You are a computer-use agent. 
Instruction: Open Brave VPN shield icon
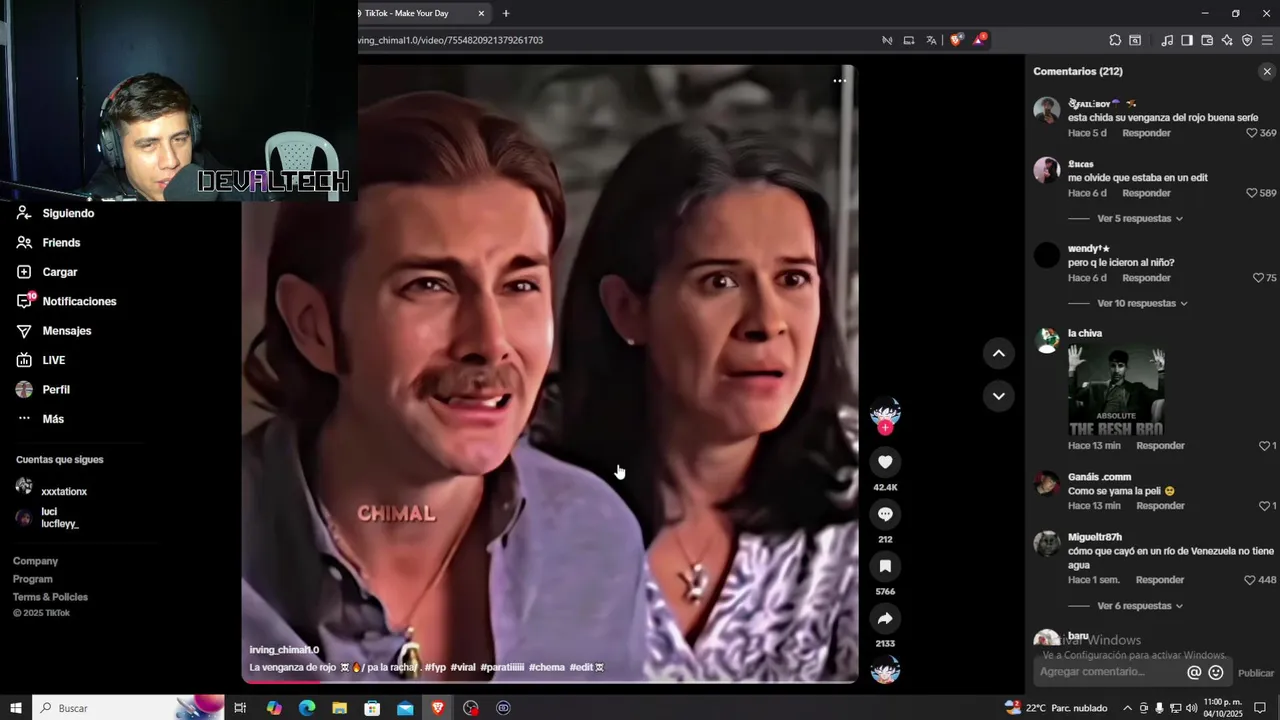1247,40
